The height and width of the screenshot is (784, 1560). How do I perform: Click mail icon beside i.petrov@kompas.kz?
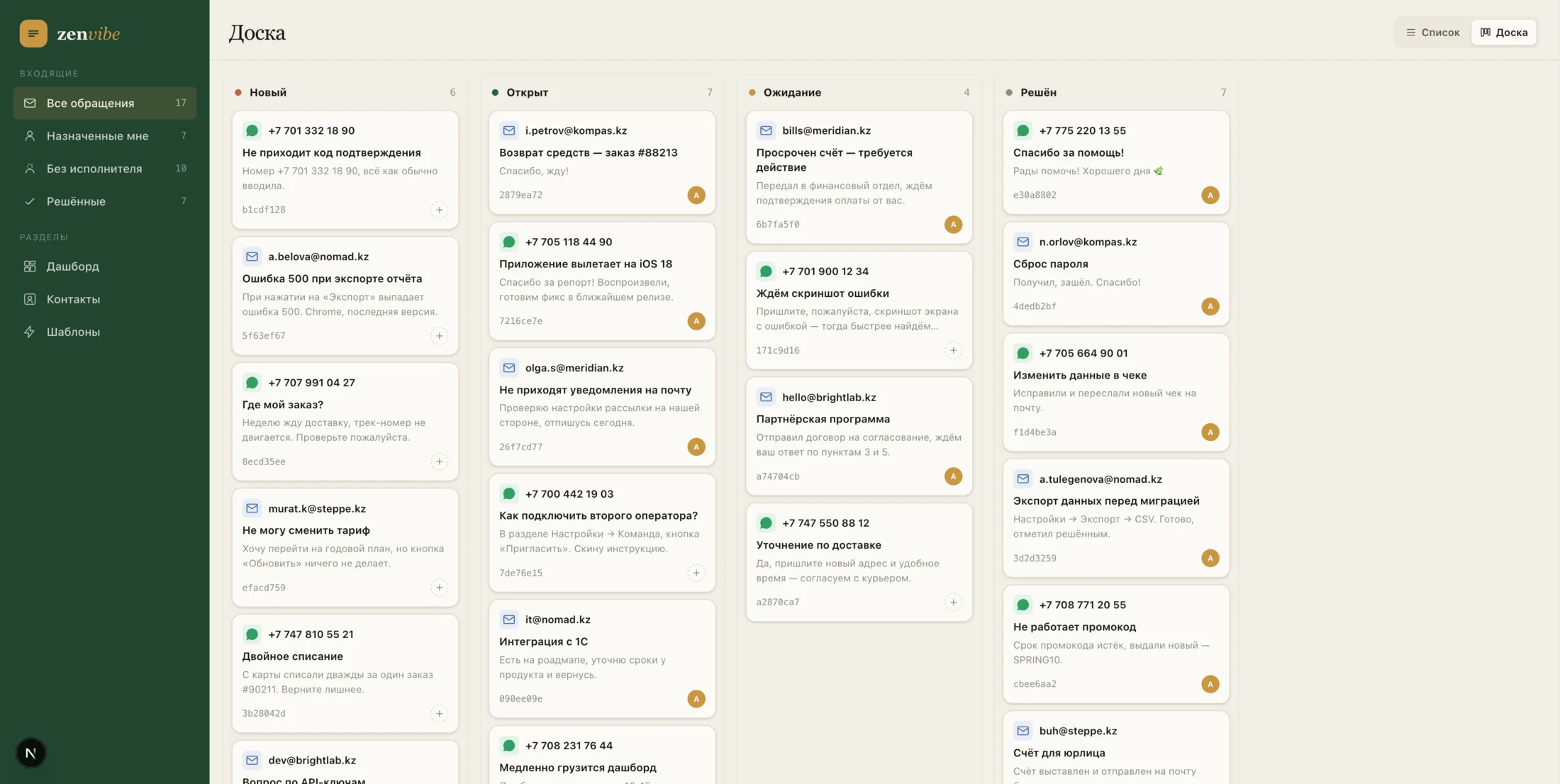click(x=508, y=130)
